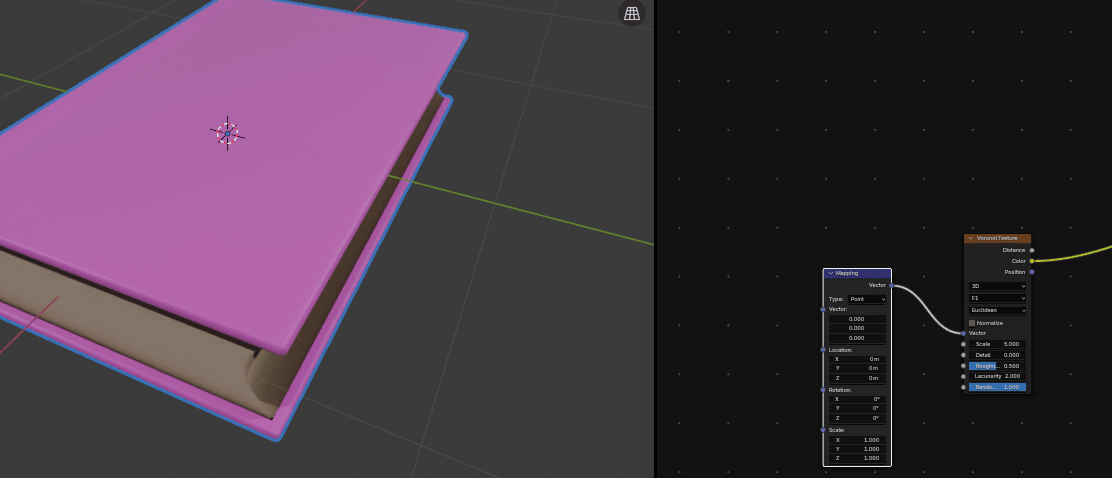Enable the Normalize checkbox
Screen dimensions: 1112x478
[x=972, y=323]
